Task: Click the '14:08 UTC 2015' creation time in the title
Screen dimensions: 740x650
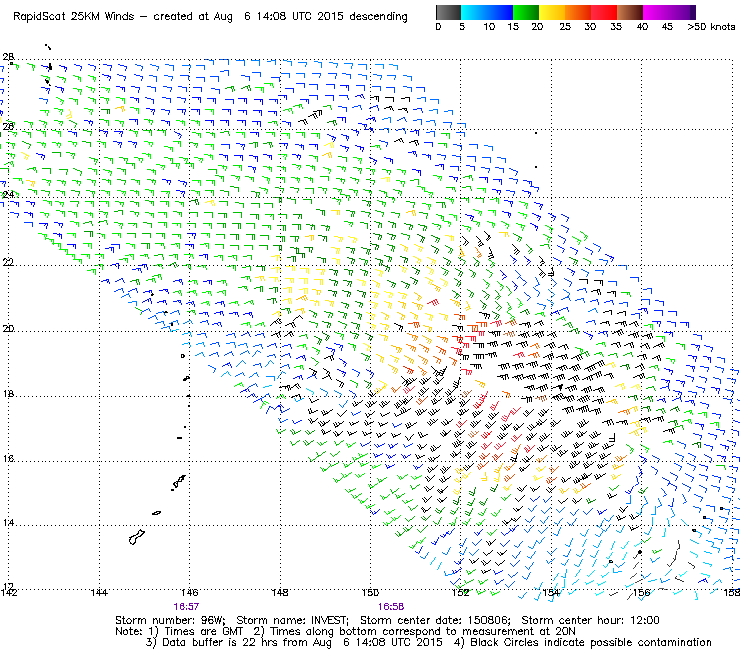Action: (x=299, y=17)
